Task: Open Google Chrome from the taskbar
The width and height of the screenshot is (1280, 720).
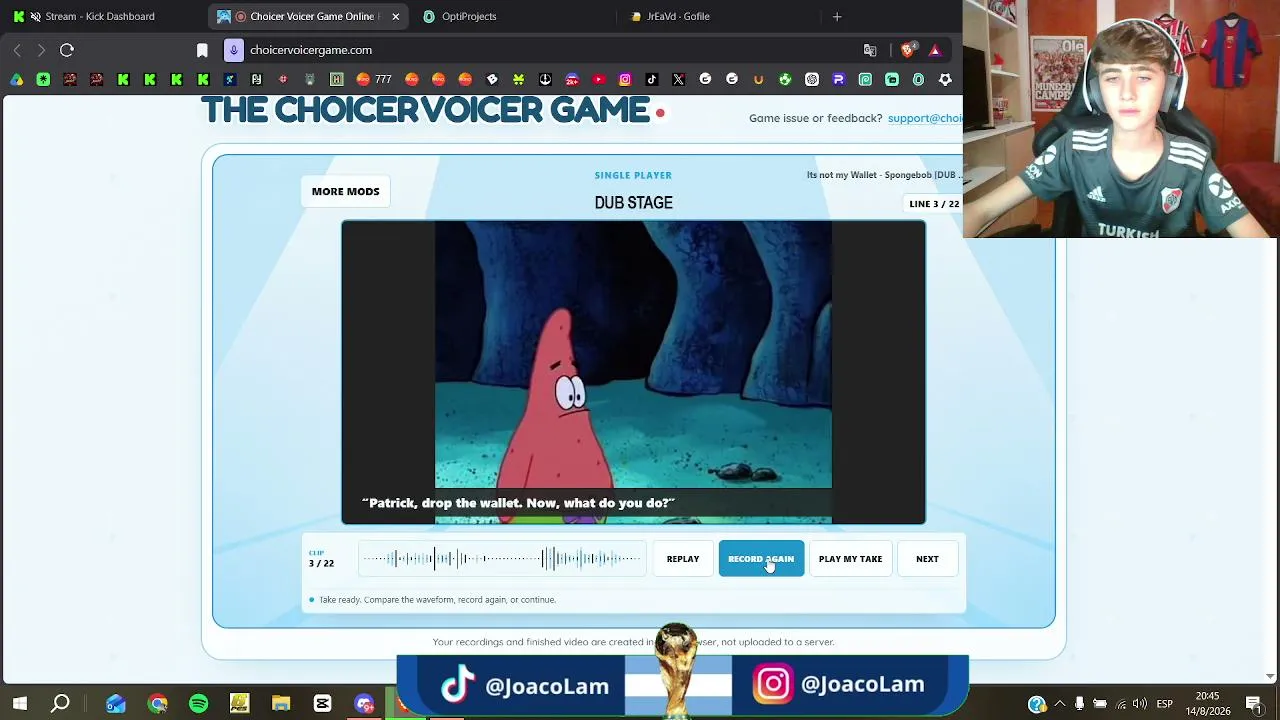Action: click(x=157, y=704)
